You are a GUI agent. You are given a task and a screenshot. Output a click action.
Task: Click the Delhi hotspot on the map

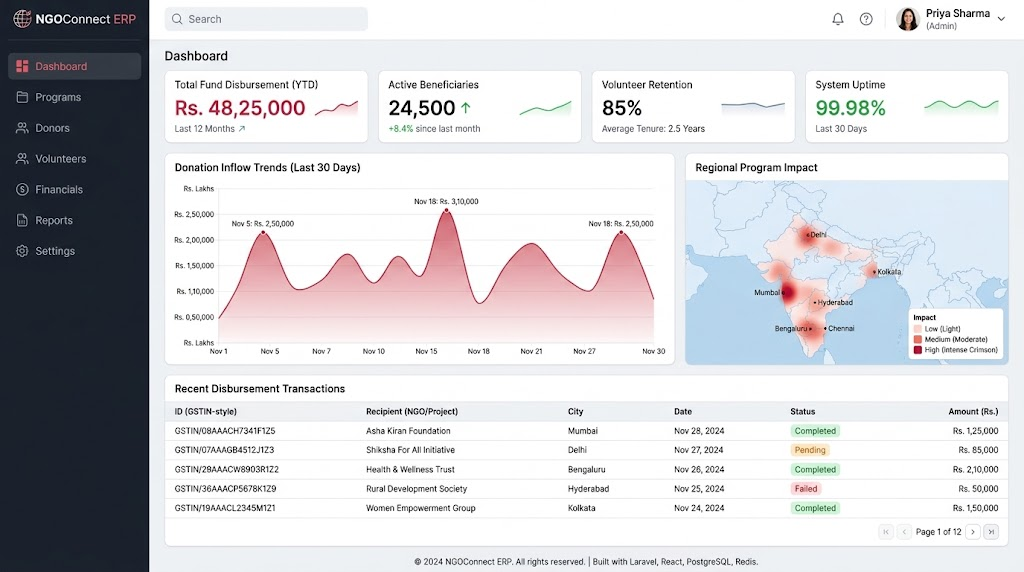808,234
